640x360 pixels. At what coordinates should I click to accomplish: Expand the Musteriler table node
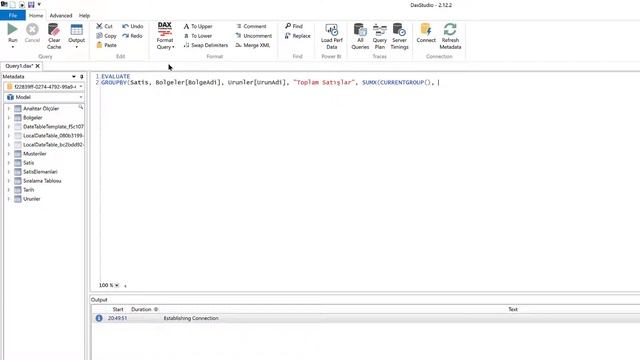click(x=9, y=154)
